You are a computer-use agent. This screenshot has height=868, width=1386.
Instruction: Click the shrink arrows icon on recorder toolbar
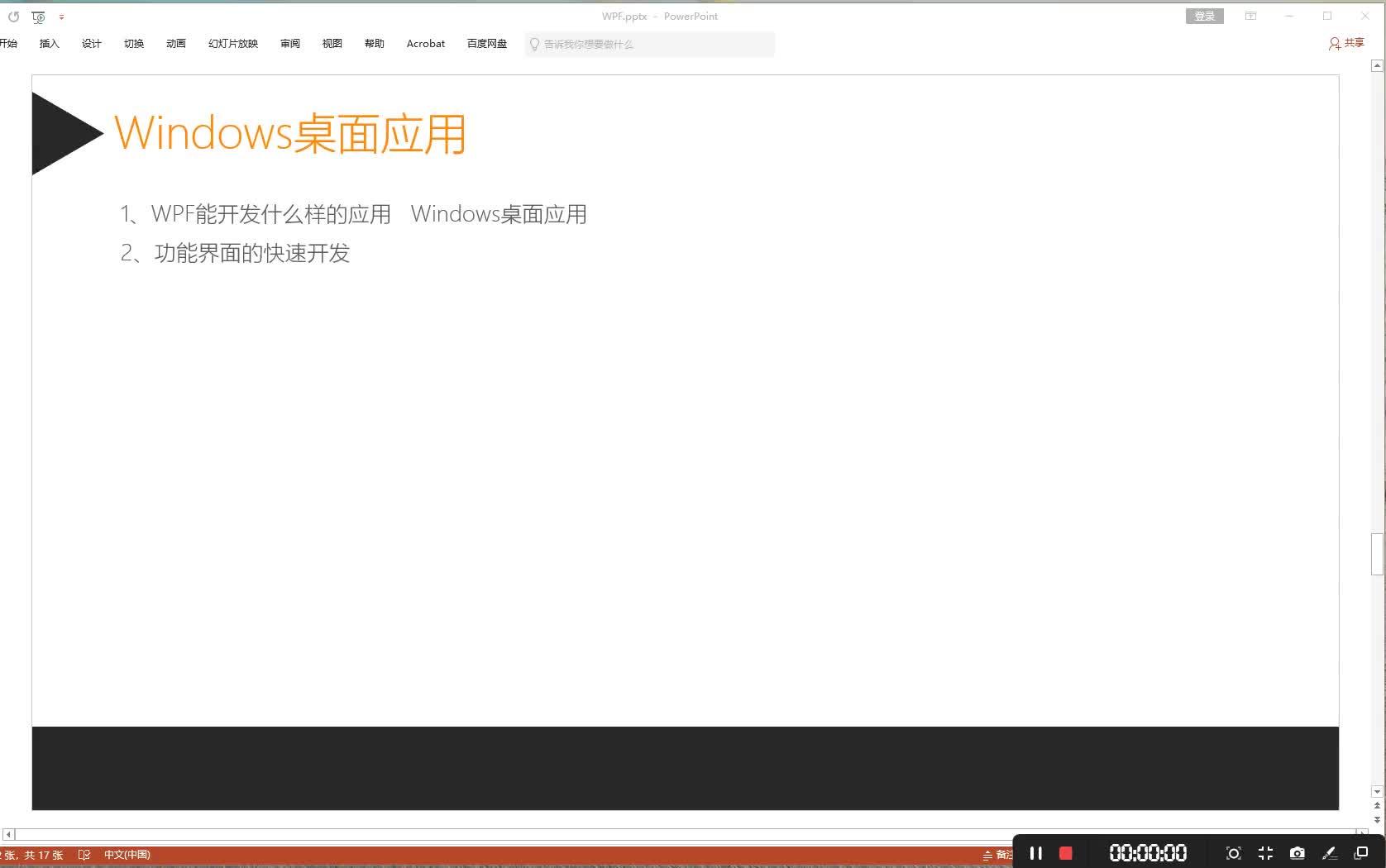tap(1265, 853)
